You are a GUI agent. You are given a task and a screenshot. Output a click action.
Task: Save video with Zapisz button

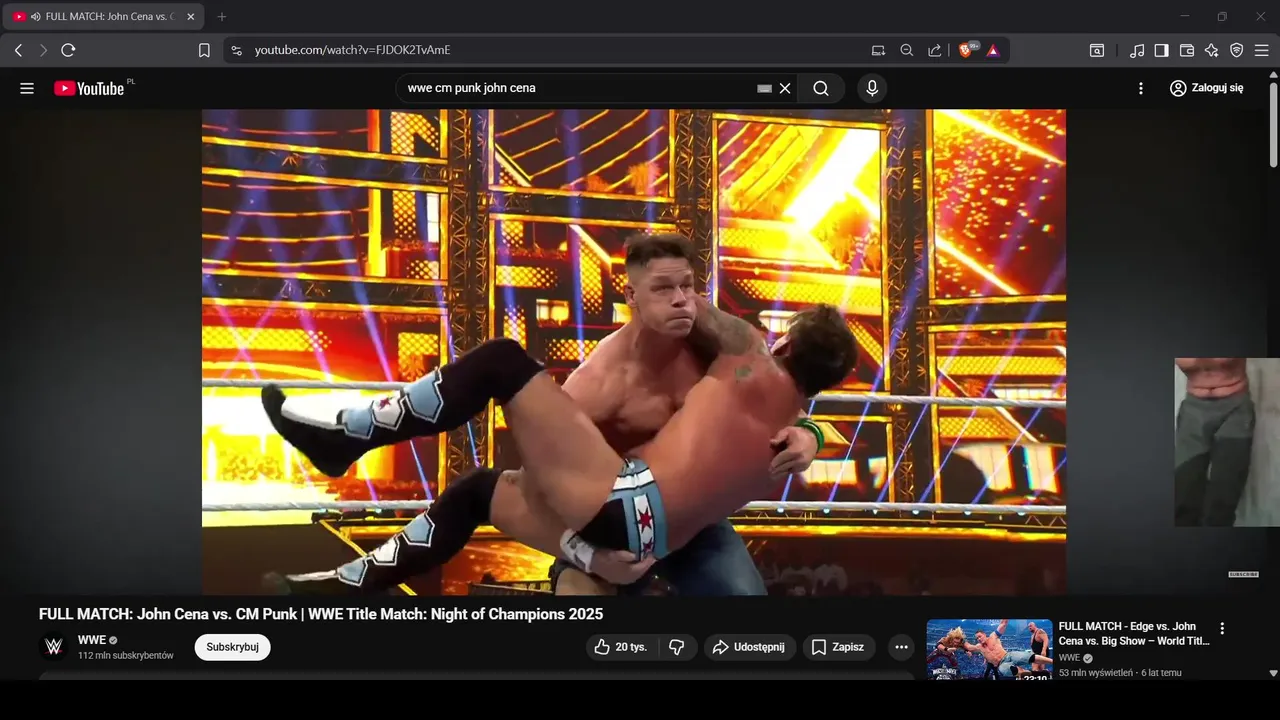839,647
